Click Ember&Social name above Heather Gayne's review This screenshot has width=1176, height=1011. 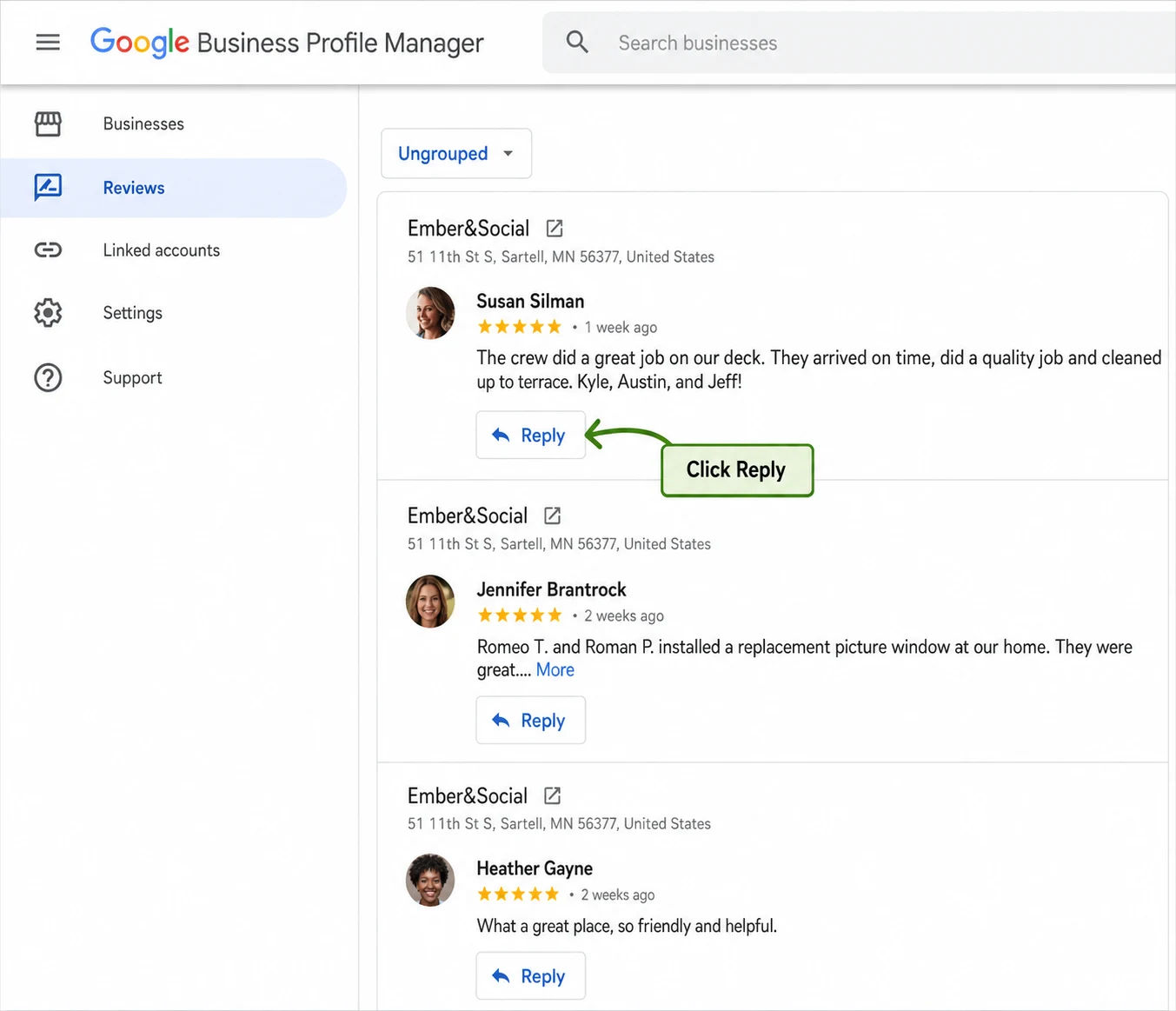click(x=468, y=795)
